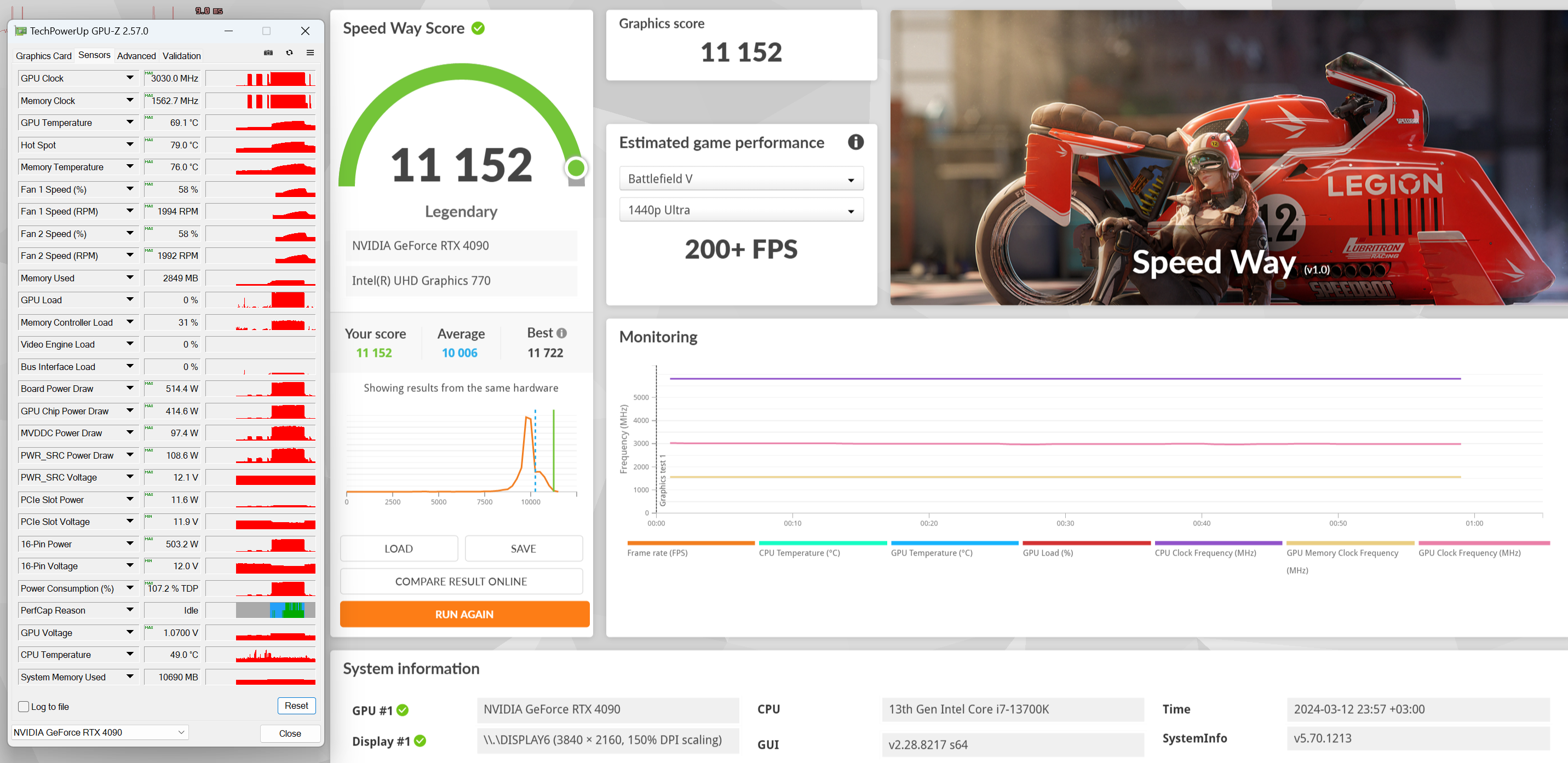1568x763 pixels.
Task: Open the Battlefield V game dropdown
Action: coord(741,179)
